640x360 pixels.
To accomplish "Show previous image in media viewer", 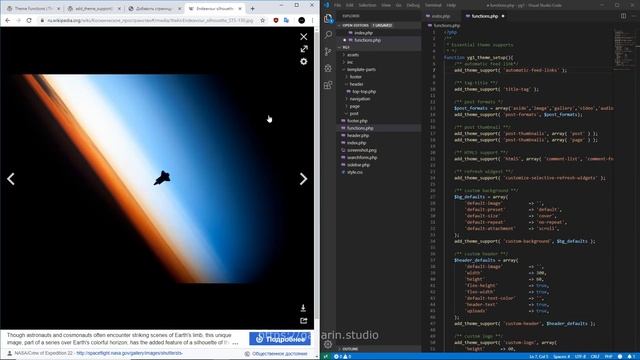I will [x=11, y=179].
